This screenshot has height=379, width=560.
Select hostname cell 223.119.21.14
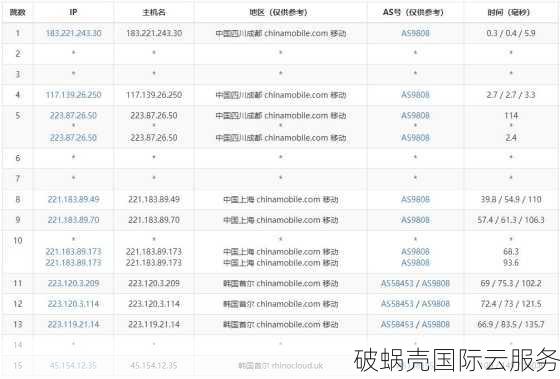(x=154, y=324)
